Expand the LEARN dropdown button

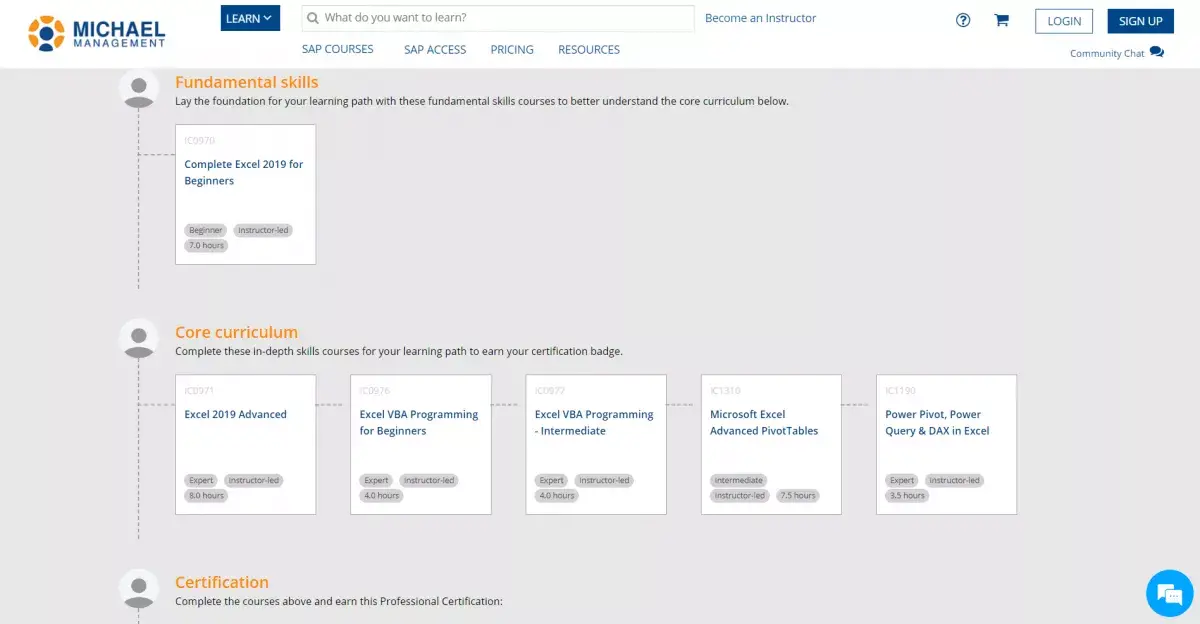tap(250, 18)
